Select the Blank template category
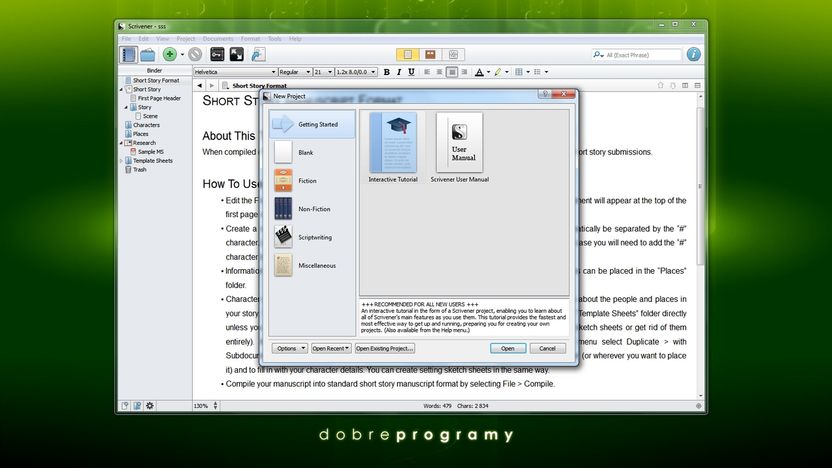Viewport: 832px width, 468px height. (312, 153)
